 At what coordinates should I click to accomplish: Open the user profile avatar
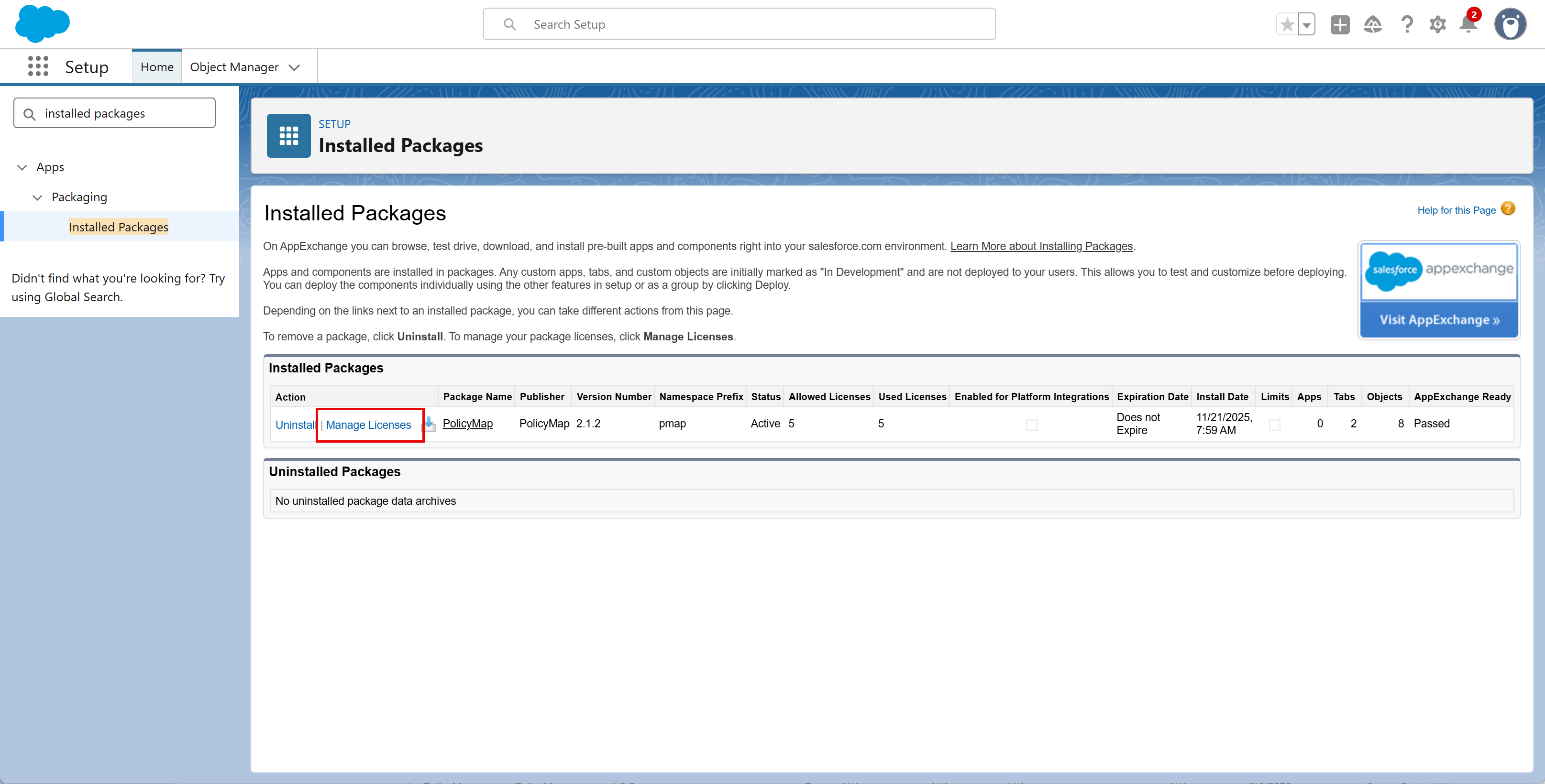coord(1510,24)
